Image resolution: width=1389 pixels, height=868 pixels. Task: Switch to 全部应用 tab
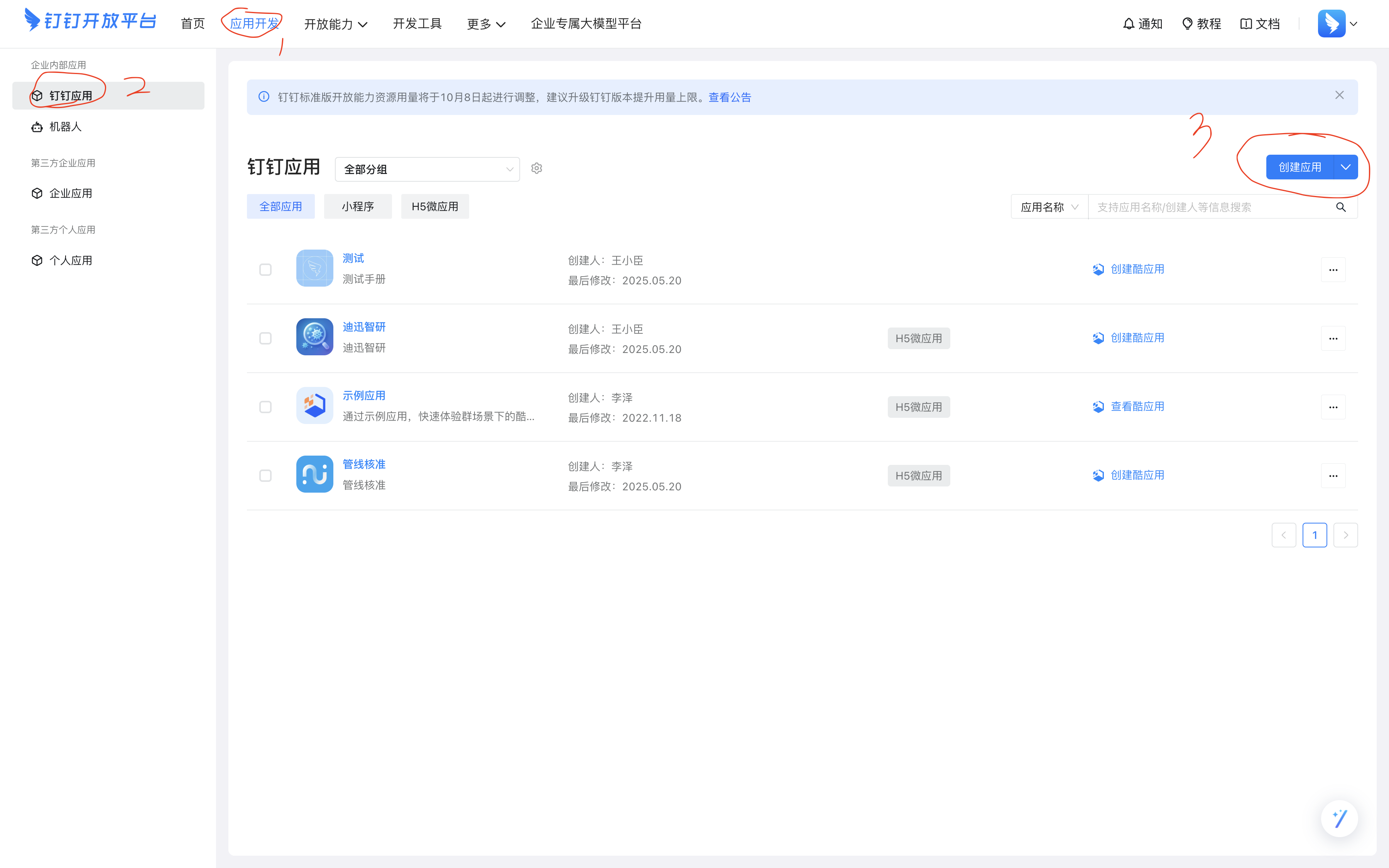[x=281, y=207]
